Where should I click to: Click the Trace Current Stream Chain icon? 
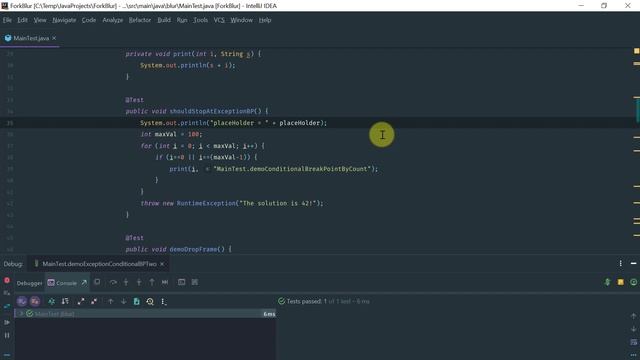coord(195,282)
